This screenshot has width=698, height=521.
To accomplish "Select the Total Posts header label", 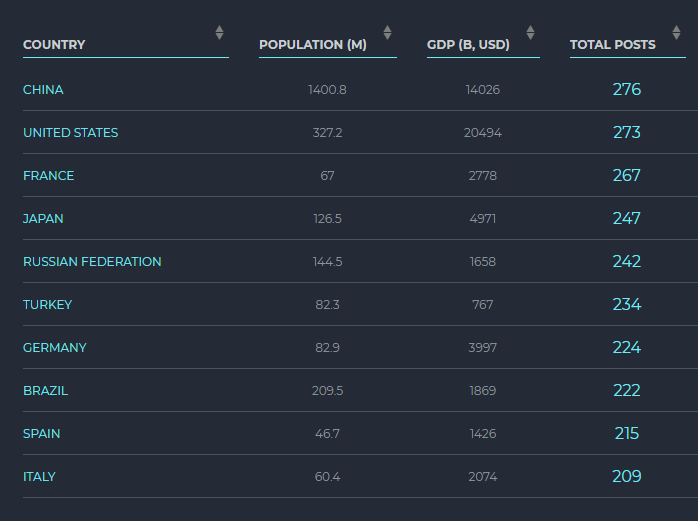I will point(613,45).
